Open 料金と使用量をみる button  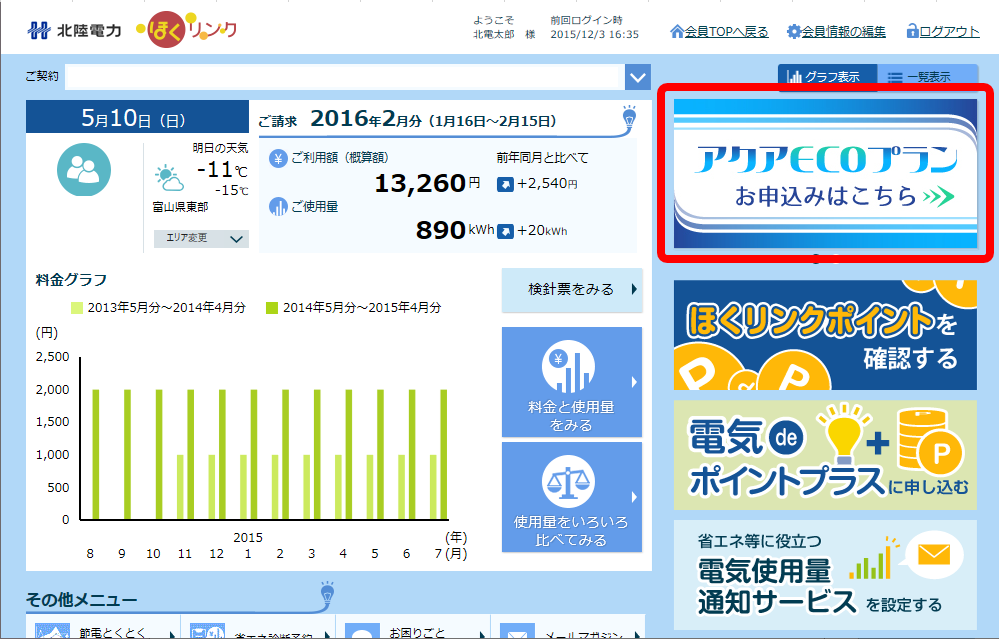571,382
